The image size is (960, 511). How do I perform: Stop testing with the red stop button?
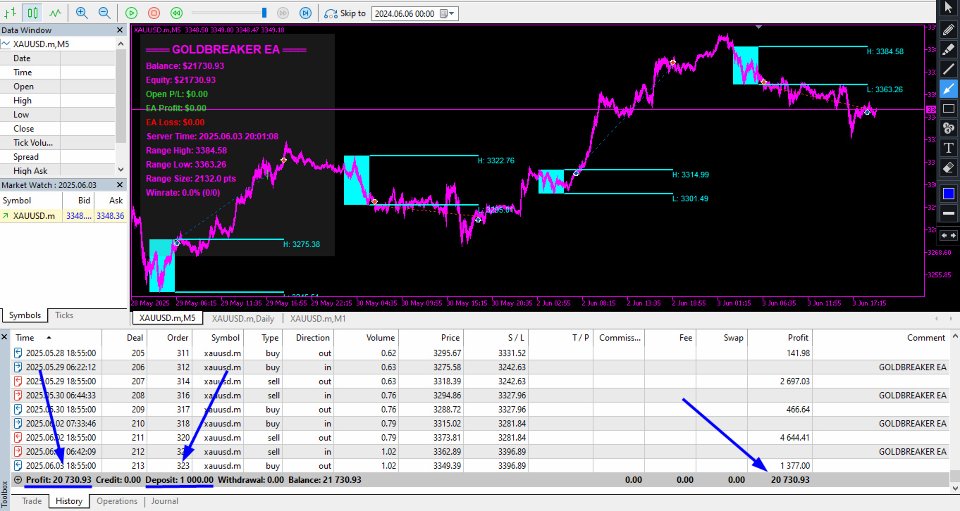tap(154, 13)
